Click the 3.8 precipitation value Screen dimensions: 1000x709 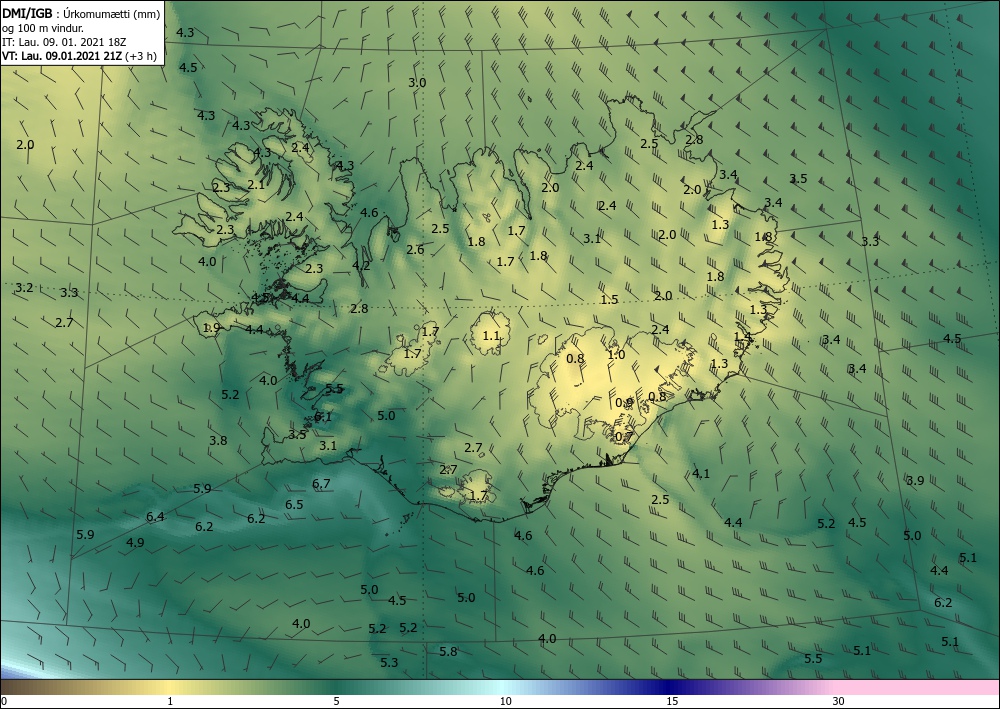tap(218, 441)
